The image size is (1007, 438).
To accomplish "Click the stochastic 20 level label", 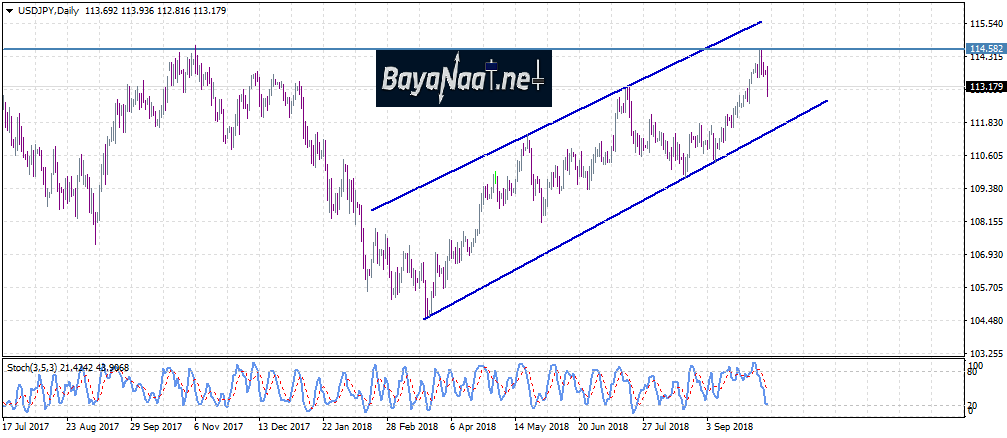I will pyautogui.click(x=973, y=402).
